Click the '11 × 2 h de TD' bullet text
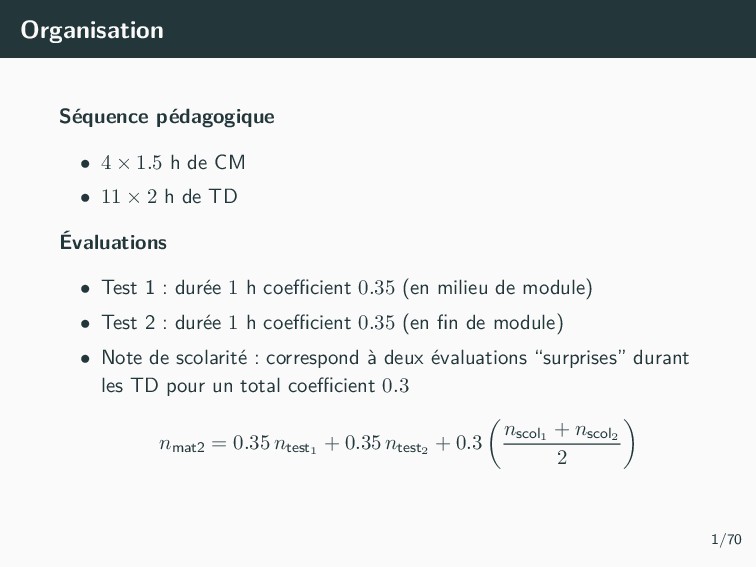The height and width of the screenshot is (567, 756). pos(169,197)
